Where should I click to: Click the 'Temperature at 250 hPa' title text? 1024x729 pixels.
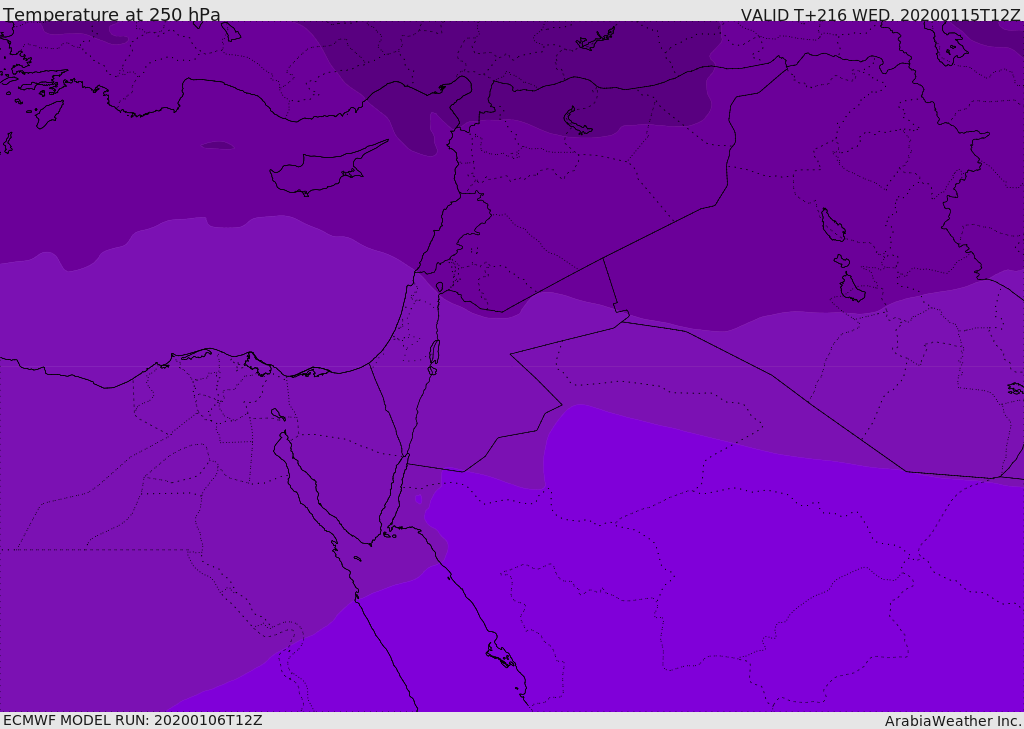click(112, 14)
